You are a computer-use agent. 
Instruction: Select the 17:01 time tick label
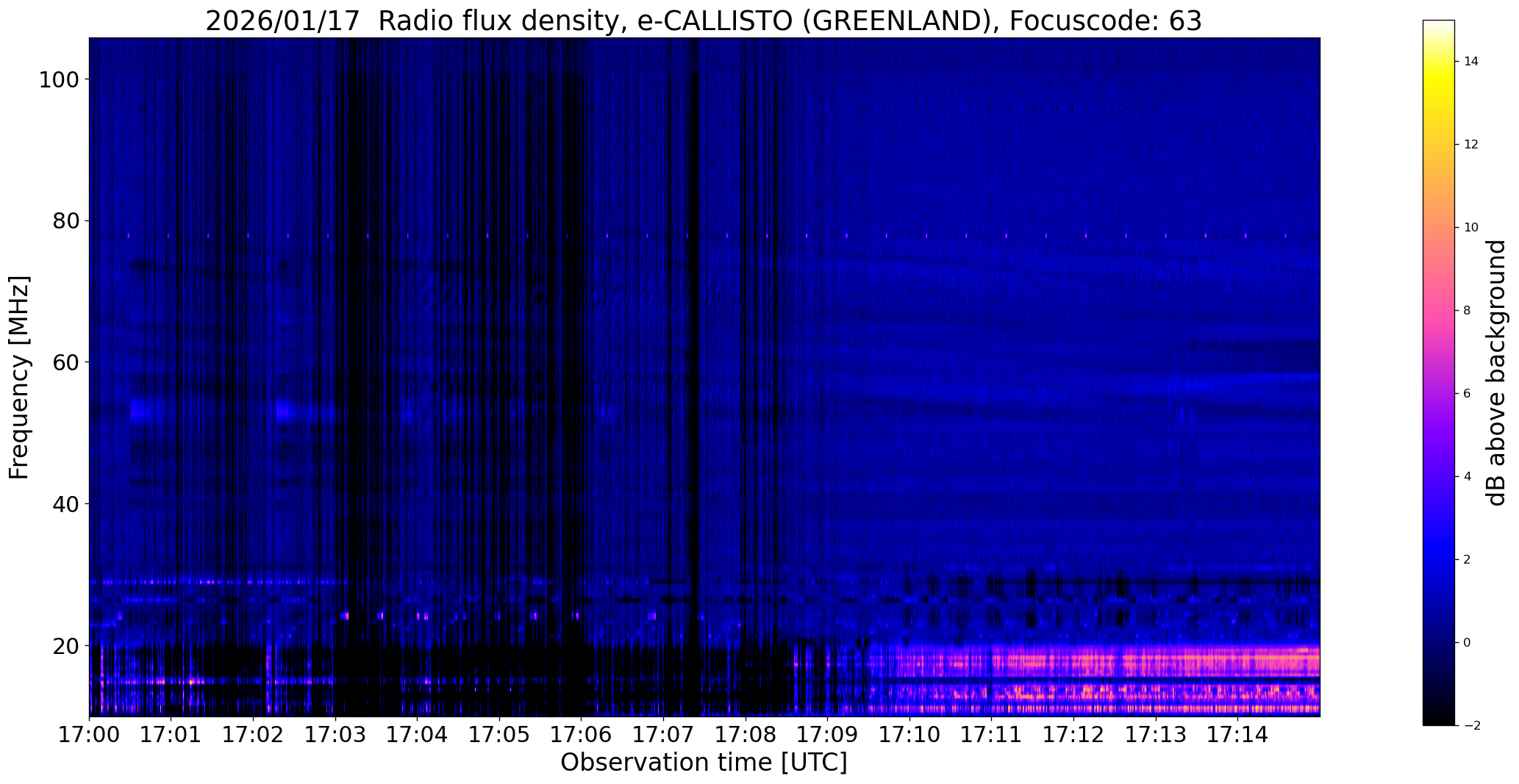click(x=171, y=733)
